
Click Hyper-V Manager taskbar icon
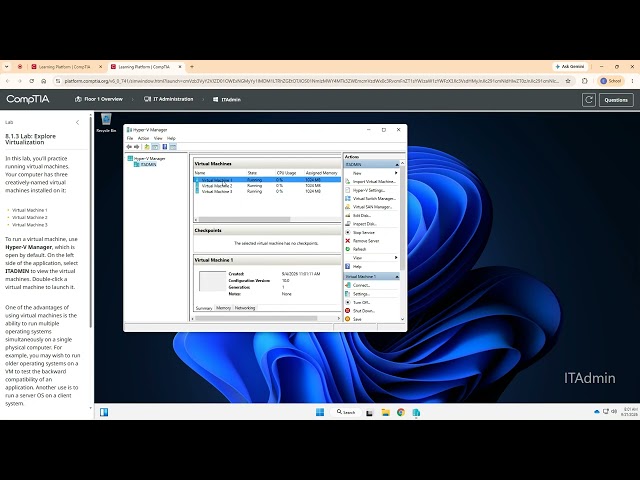point(416,412)
